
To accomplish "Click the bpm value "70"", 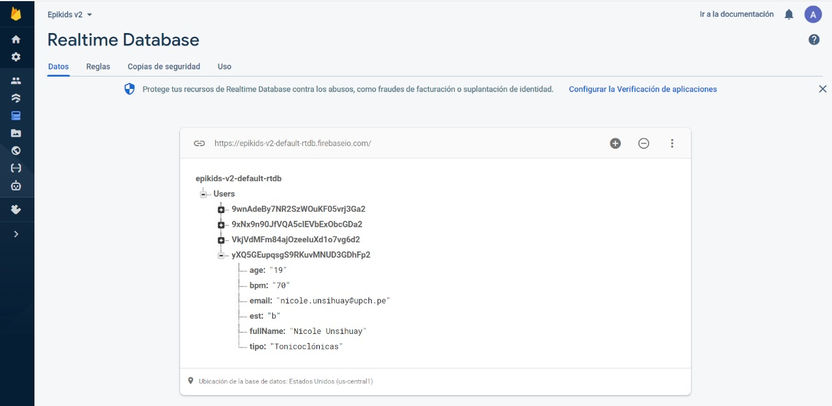I will click(x=281, y=286).
